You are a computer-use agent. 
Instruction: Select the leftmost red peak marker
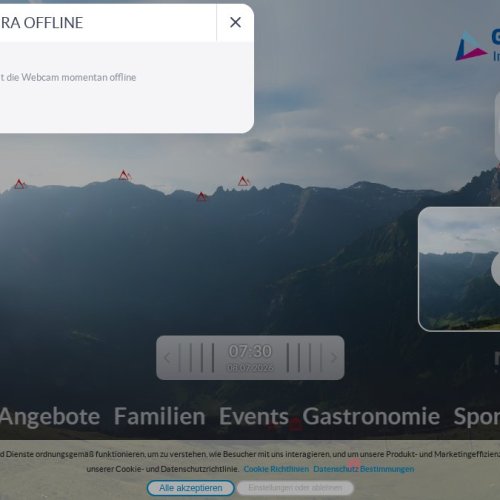(x=19, y=184)
